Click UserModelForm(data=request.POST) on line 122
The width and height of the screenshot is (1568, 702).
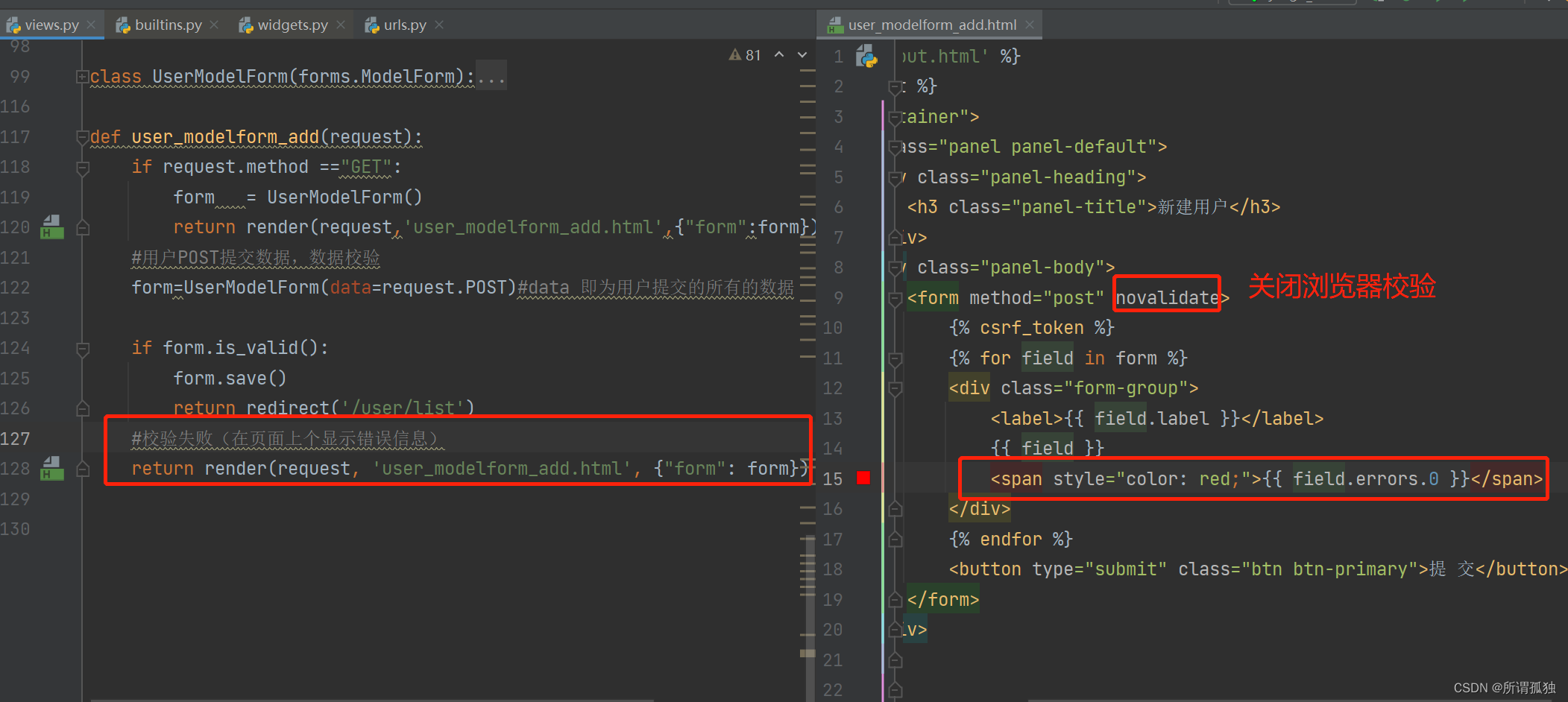tap(350, 287)
